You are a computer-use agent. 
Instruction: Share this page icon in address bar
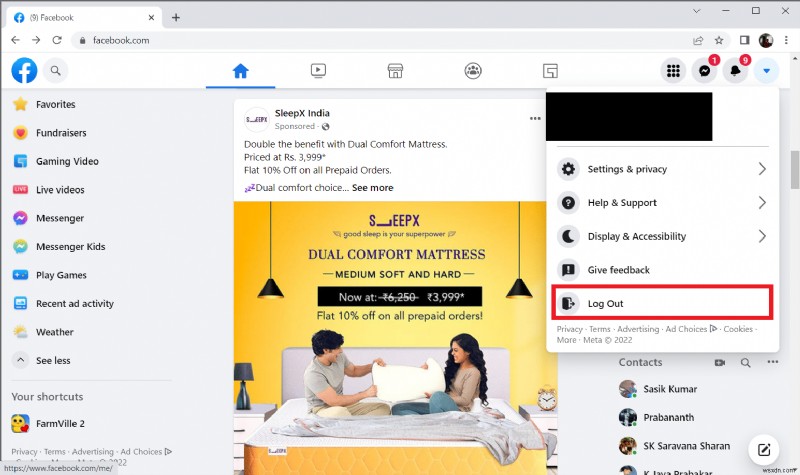(x=698, y=40)
